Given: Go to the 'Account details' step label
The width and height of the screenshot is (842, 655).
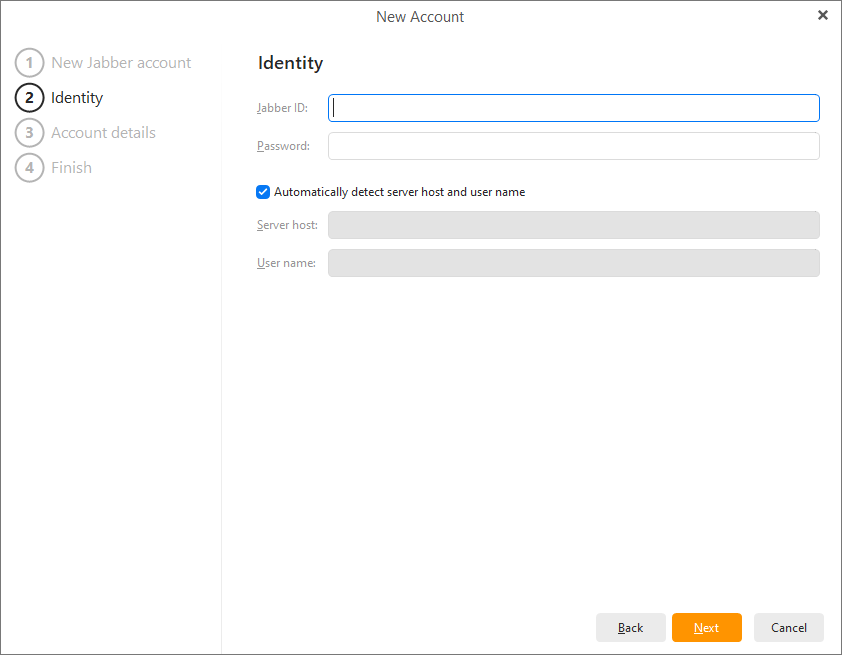Looking at the screenshot, I should (103, 133).
